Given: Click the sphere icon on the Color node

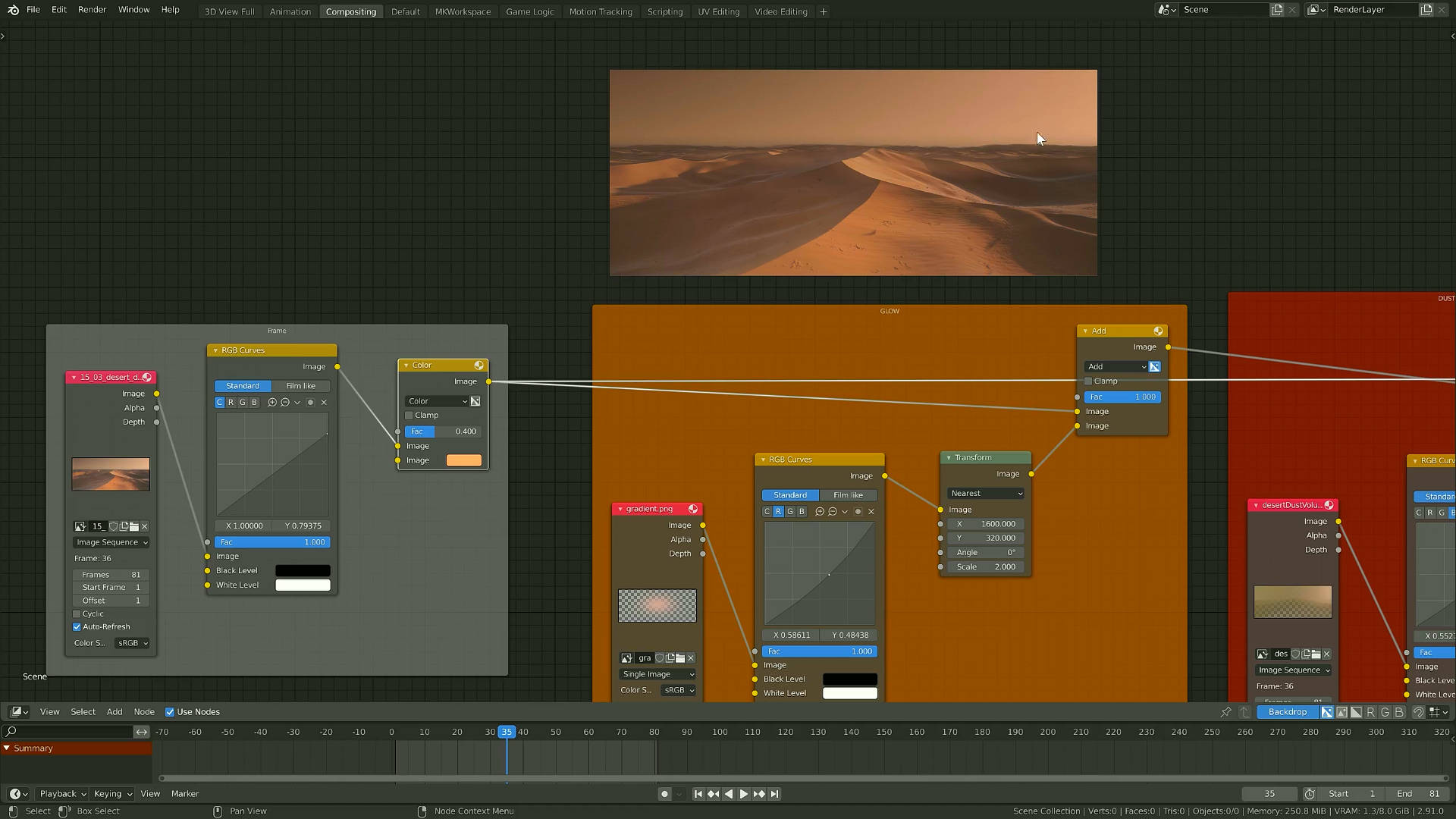Looking at the screenshot, I should (x=479, y=366).
